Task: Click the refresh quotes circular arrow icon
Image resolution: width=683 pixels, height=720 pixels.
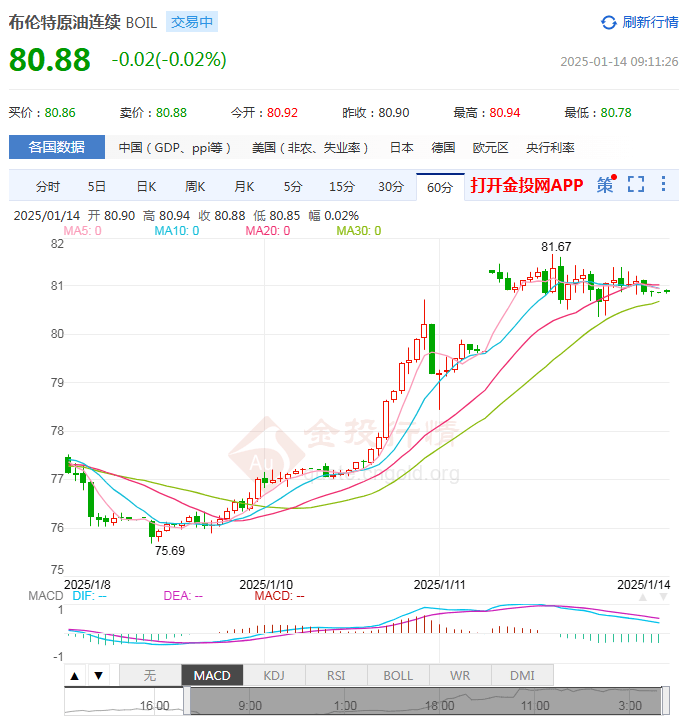Action: [608, 22]
